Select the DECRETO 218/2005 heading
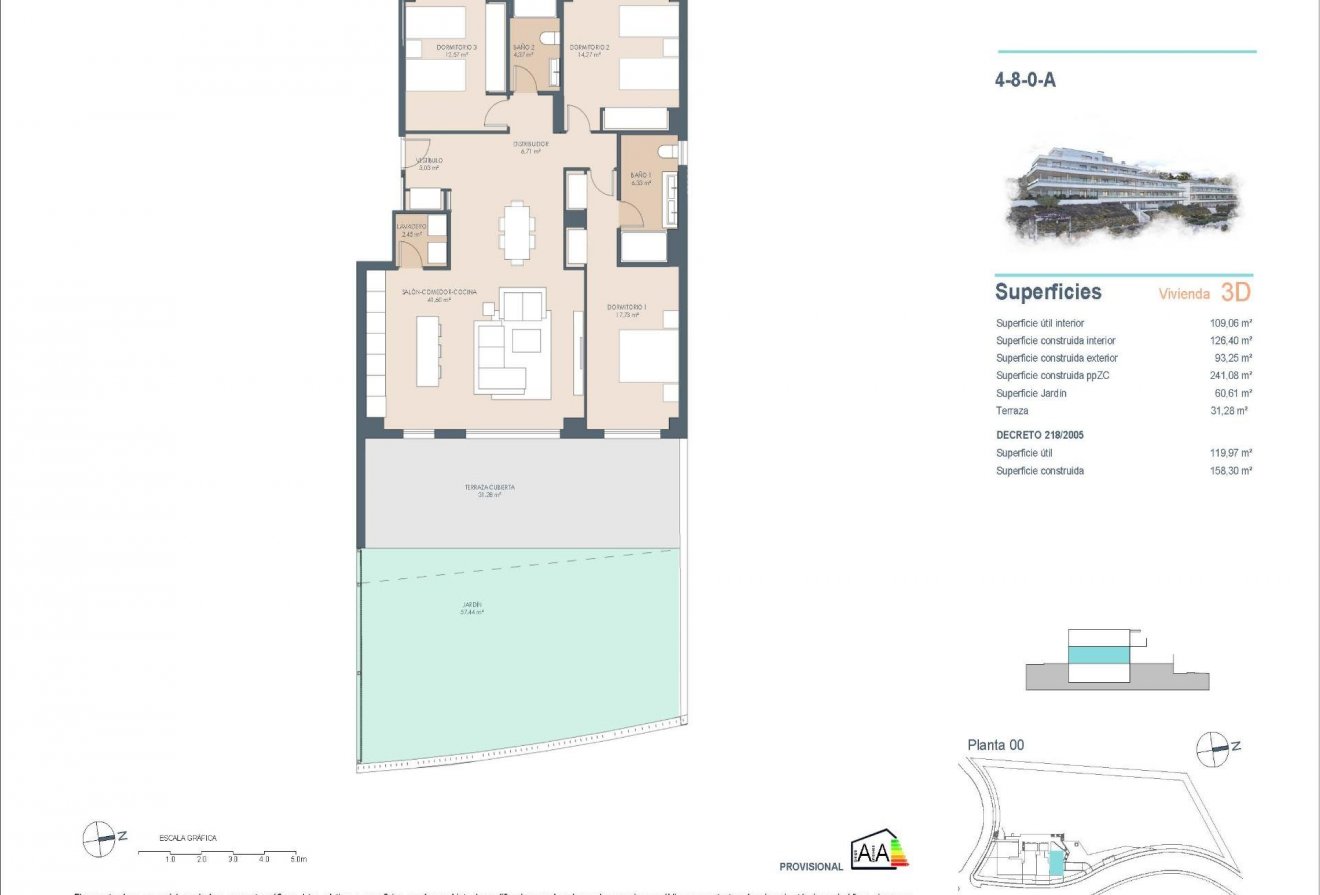Screen dimensions: 1320x895 point(1040,435)
